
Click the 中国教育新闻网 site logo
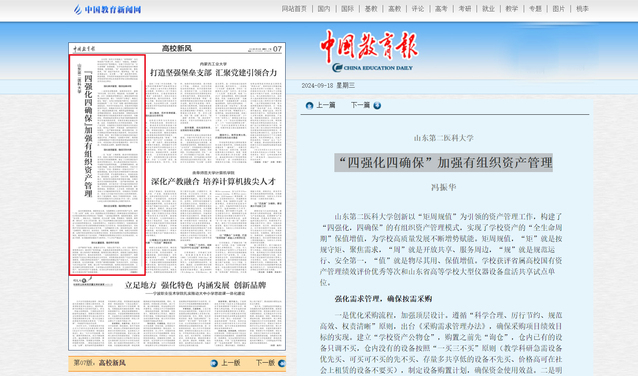(x=107, y=9)
